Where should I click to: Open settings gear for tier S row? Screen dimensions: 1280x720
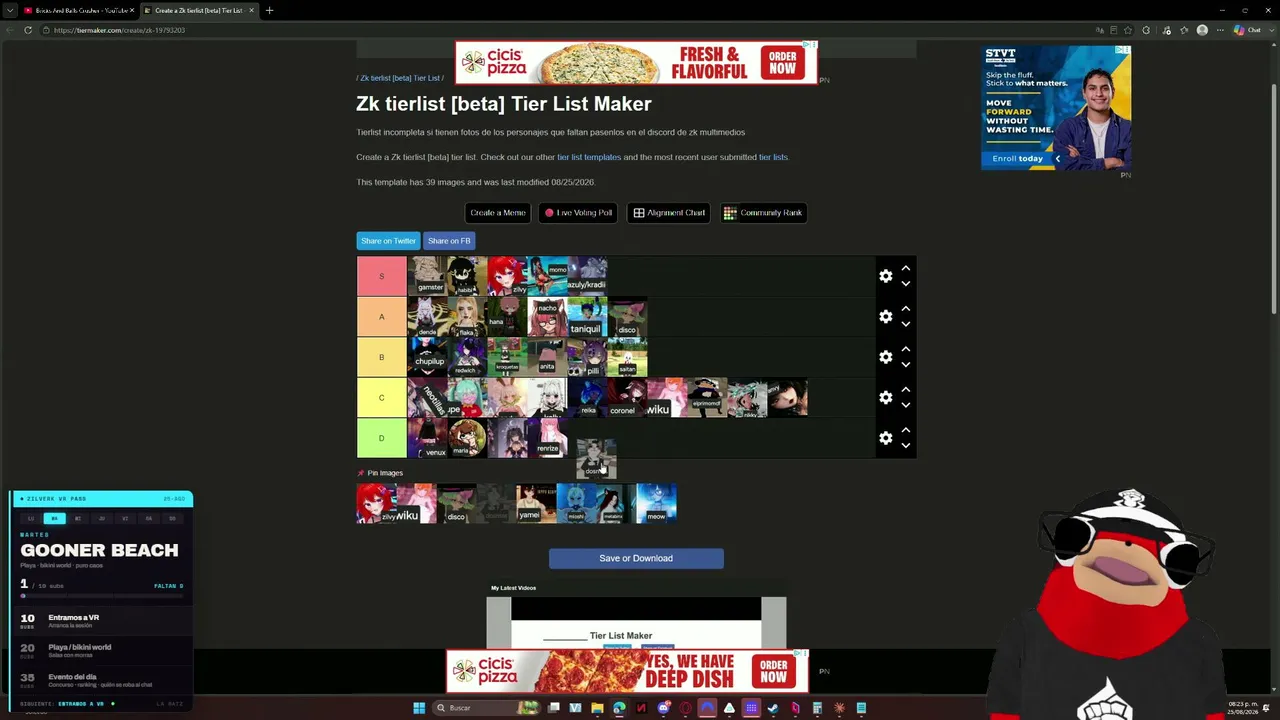click(x=885, y=276)
